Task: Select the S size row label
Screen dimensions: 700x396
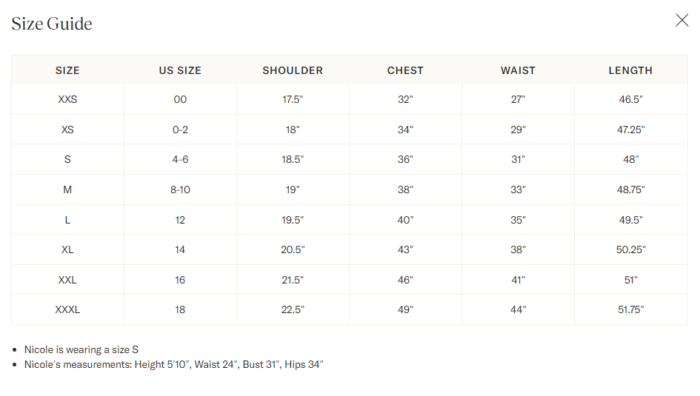Action: (67, 159)
